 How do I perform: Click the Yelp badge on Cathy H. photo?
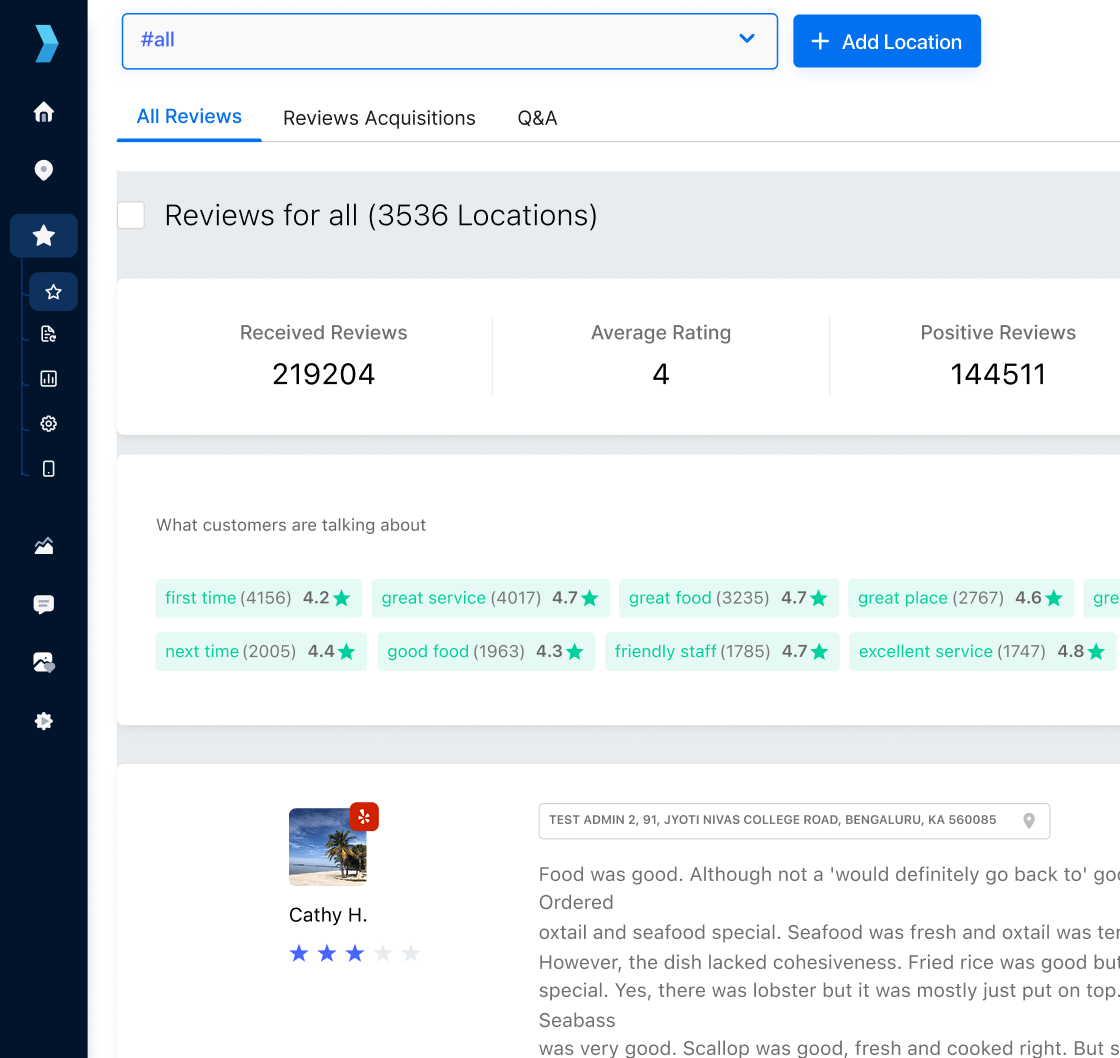(364, 817)
